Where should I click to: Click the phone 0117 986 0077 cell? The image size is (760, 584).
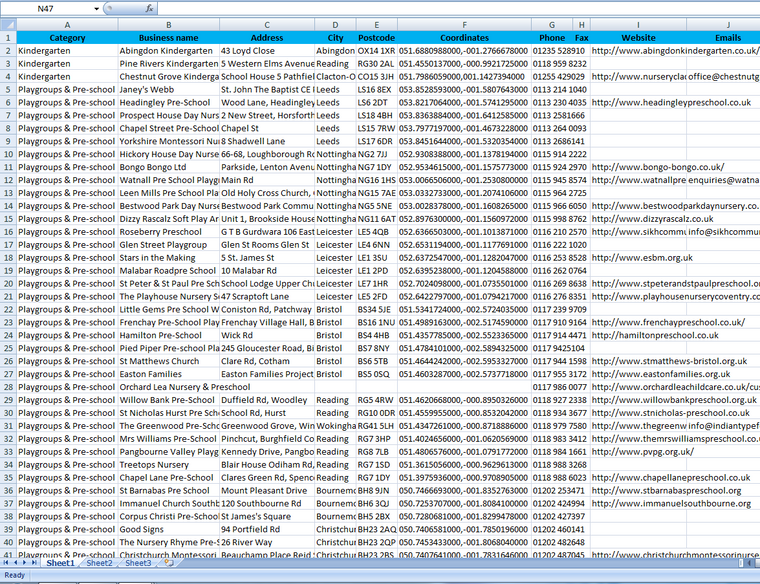560,387
